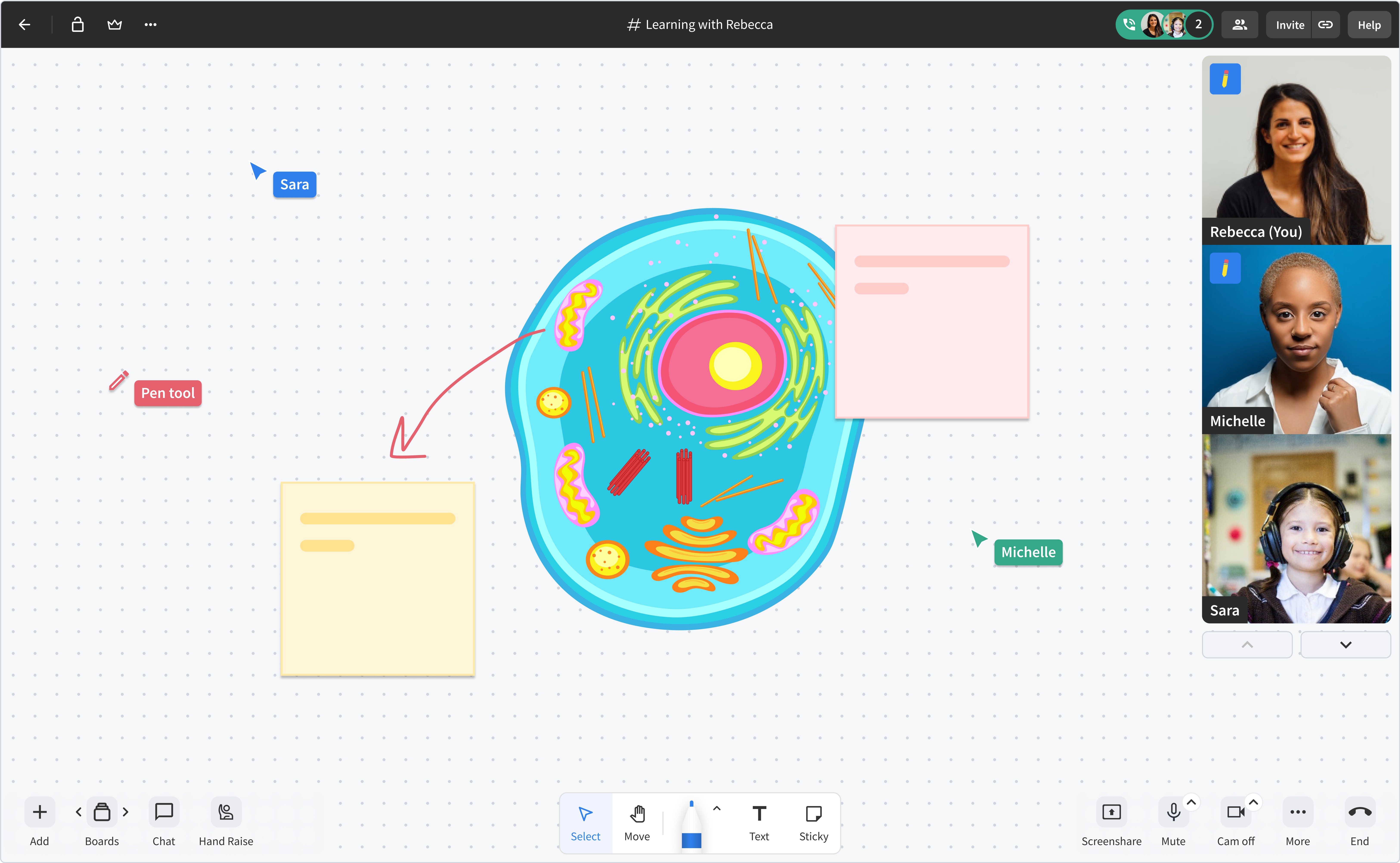Copy the invite link icon
Image resolution: width=1400 pixels, height=863 pixels.
pyautogui.click(x=1325, y=25)
